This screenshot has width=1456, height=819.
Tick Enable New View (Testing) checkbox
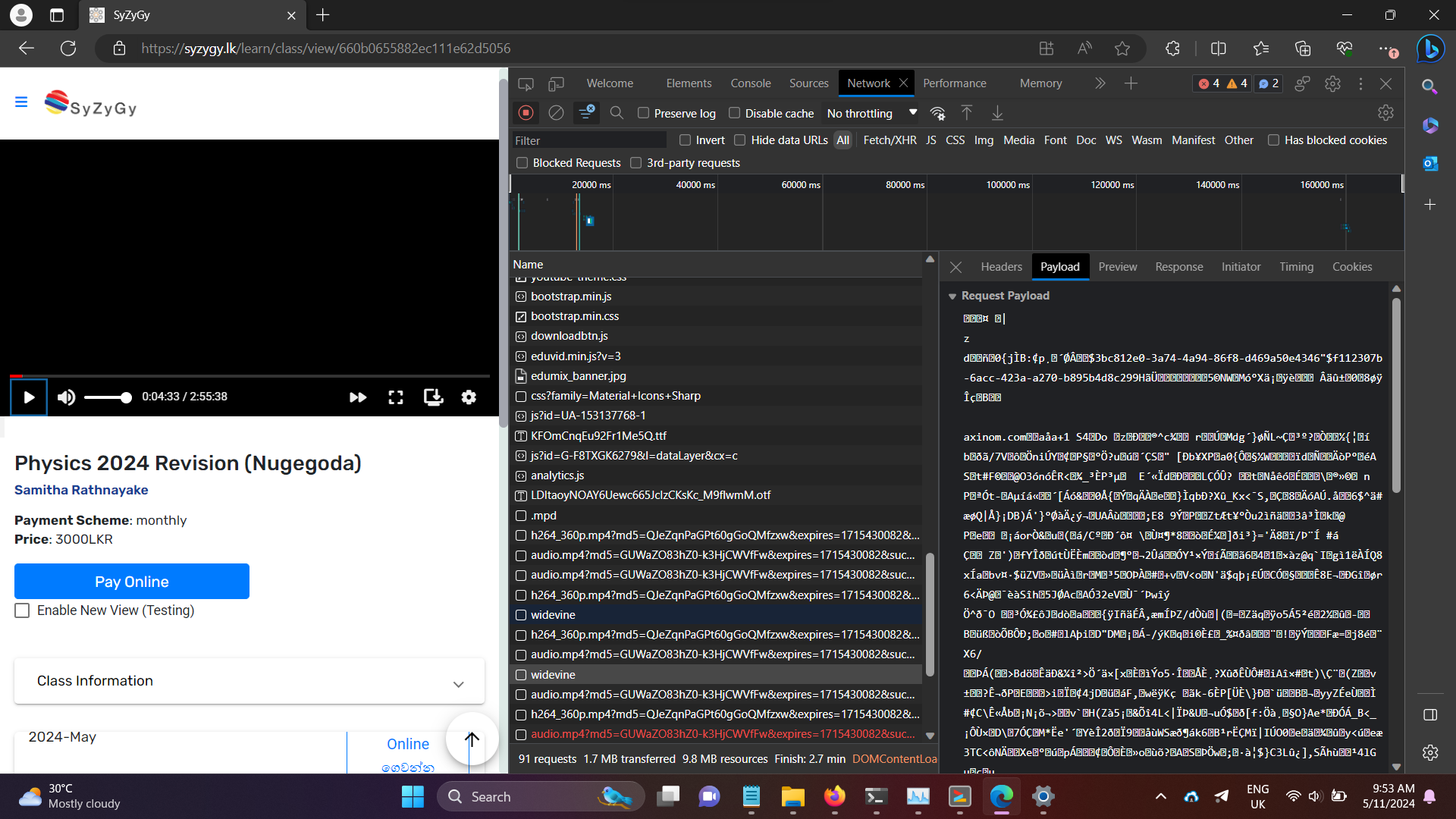23,610
